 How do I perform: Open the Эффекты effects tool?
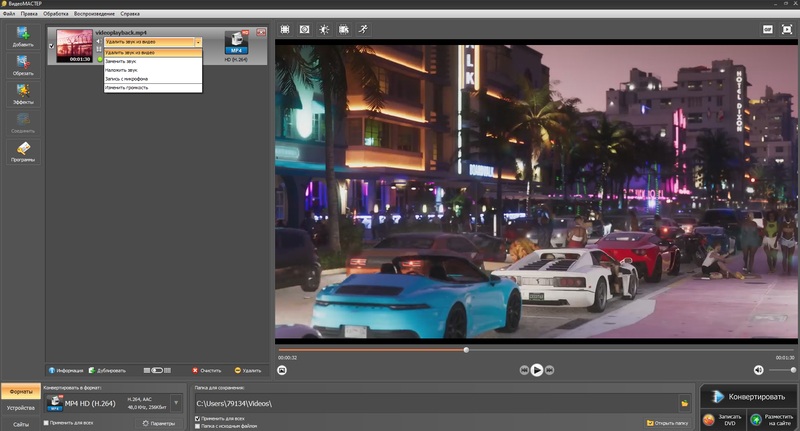(23, 94)
